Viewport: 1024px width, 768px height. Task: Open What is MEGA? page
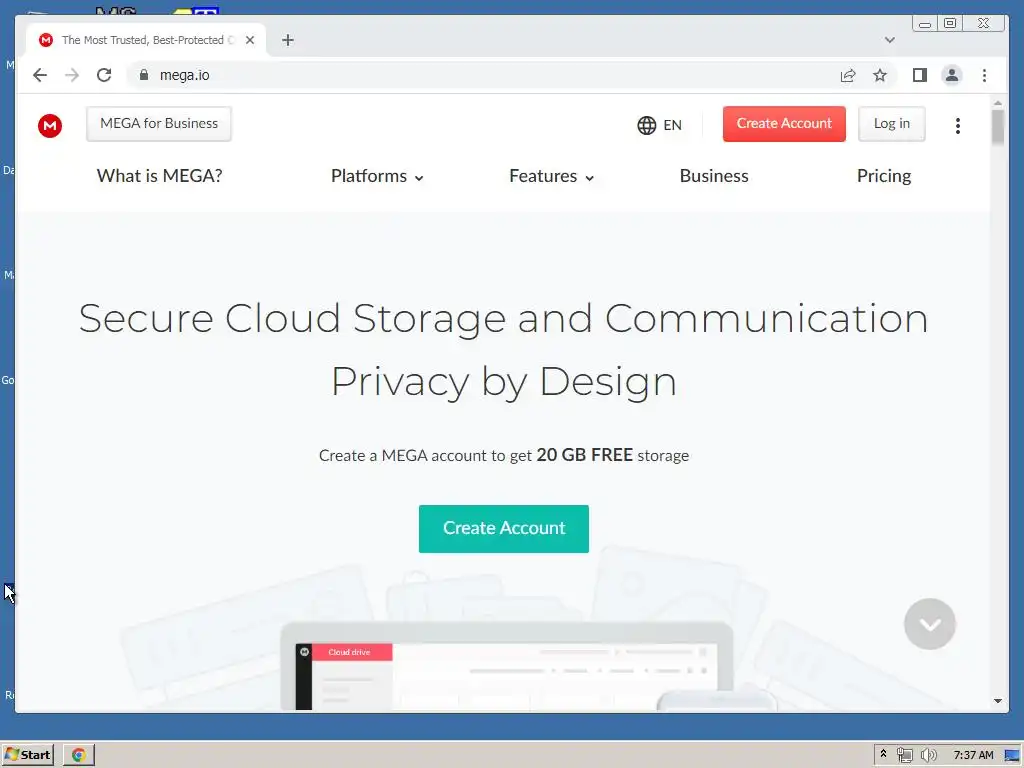159,176
